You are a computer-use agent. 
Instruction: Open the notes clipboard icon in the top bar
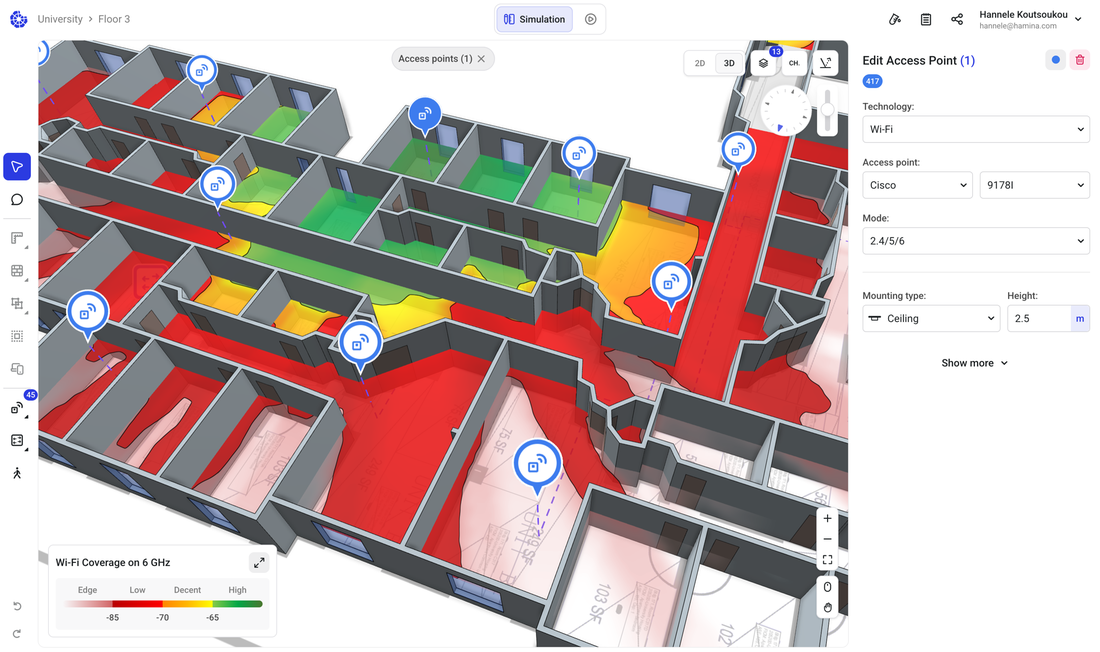click(925, 19)
